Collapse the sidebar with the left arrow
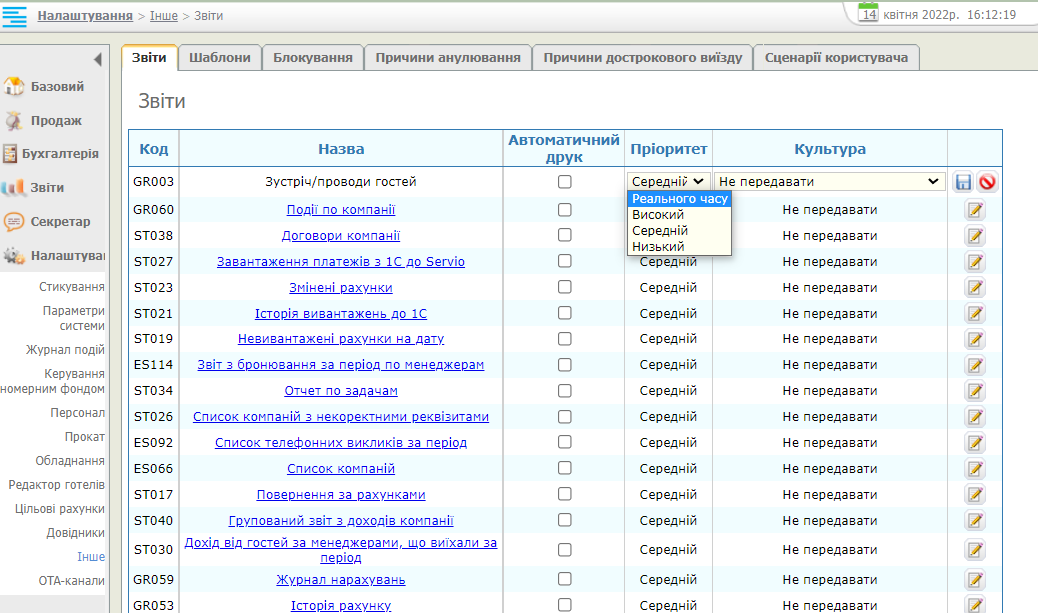 [x=97, y=60]
